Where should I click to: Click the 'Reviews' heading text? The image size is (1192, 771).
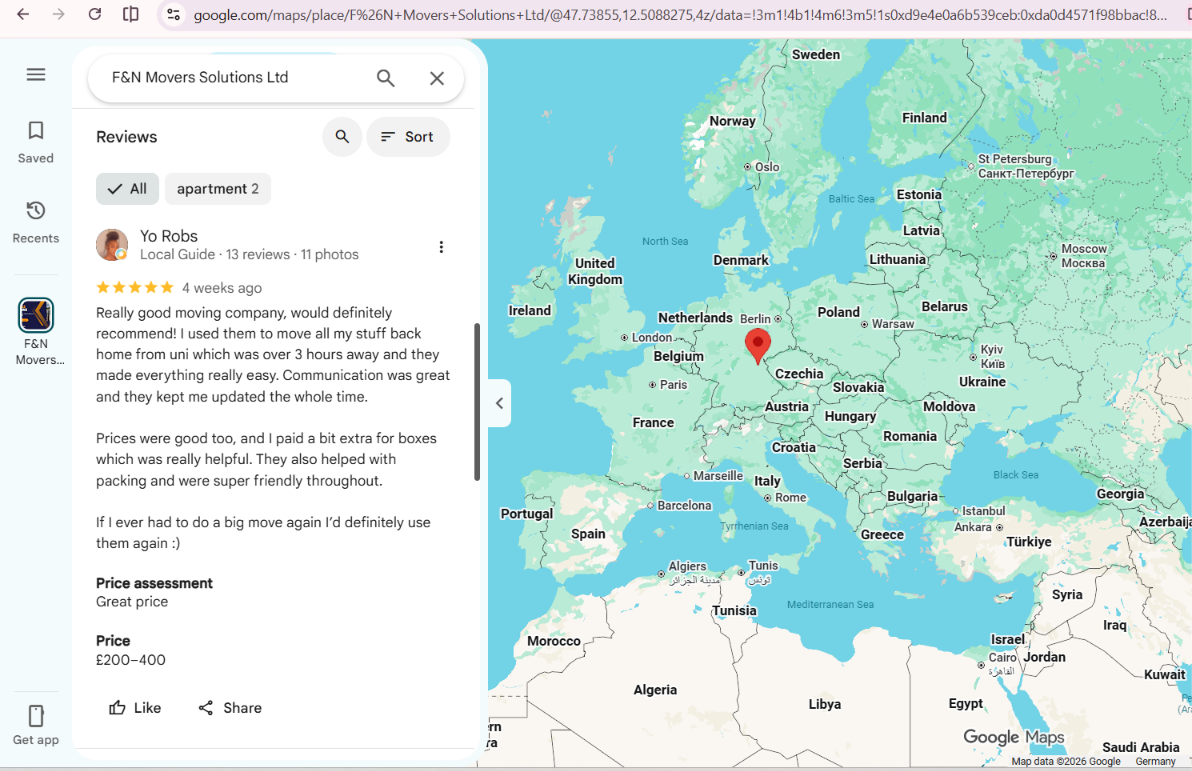click(x=126, y=137)
